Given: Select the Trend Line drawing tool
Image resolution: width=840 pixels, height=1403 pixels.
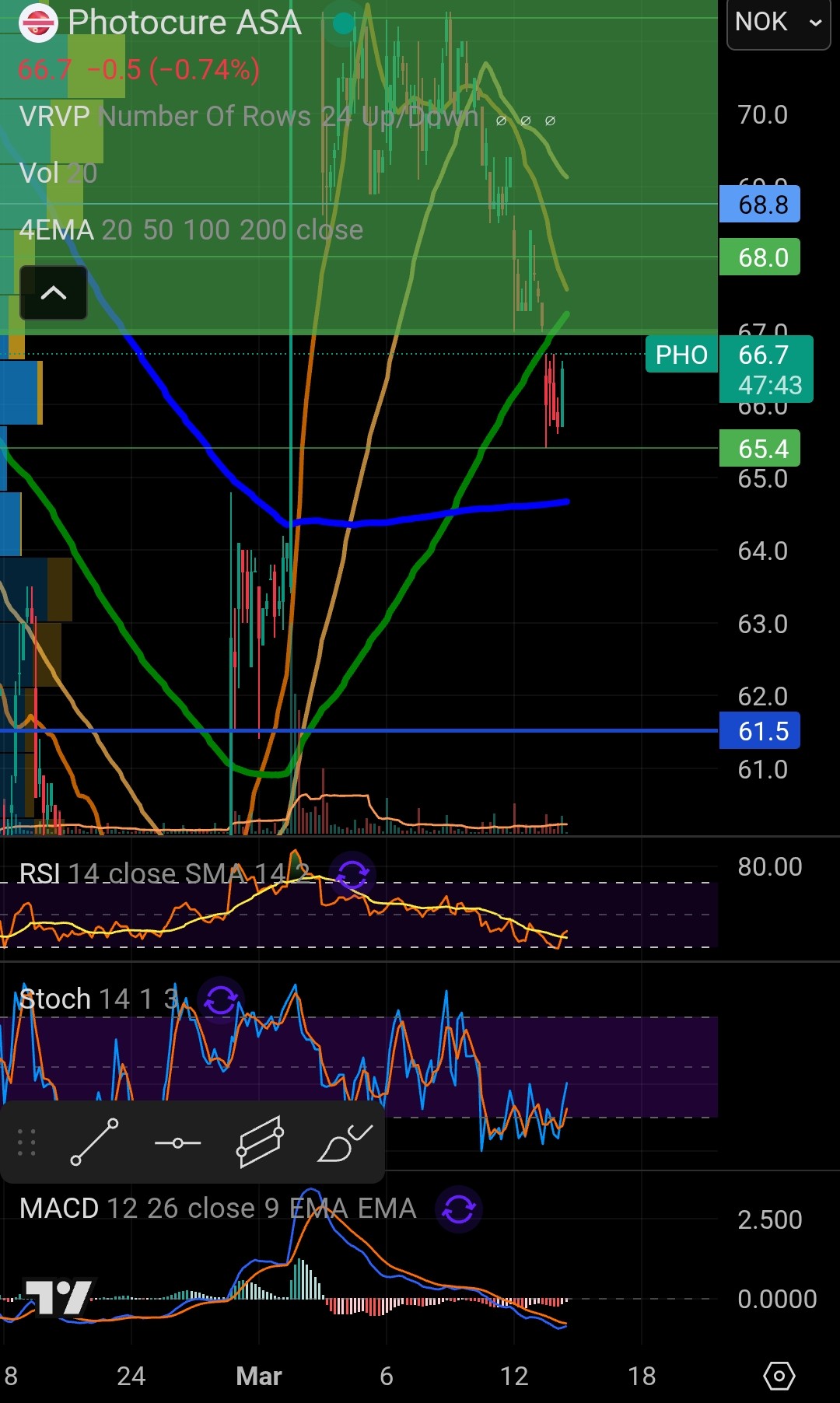Looking at the screenshot, I should pos(94,1142).
